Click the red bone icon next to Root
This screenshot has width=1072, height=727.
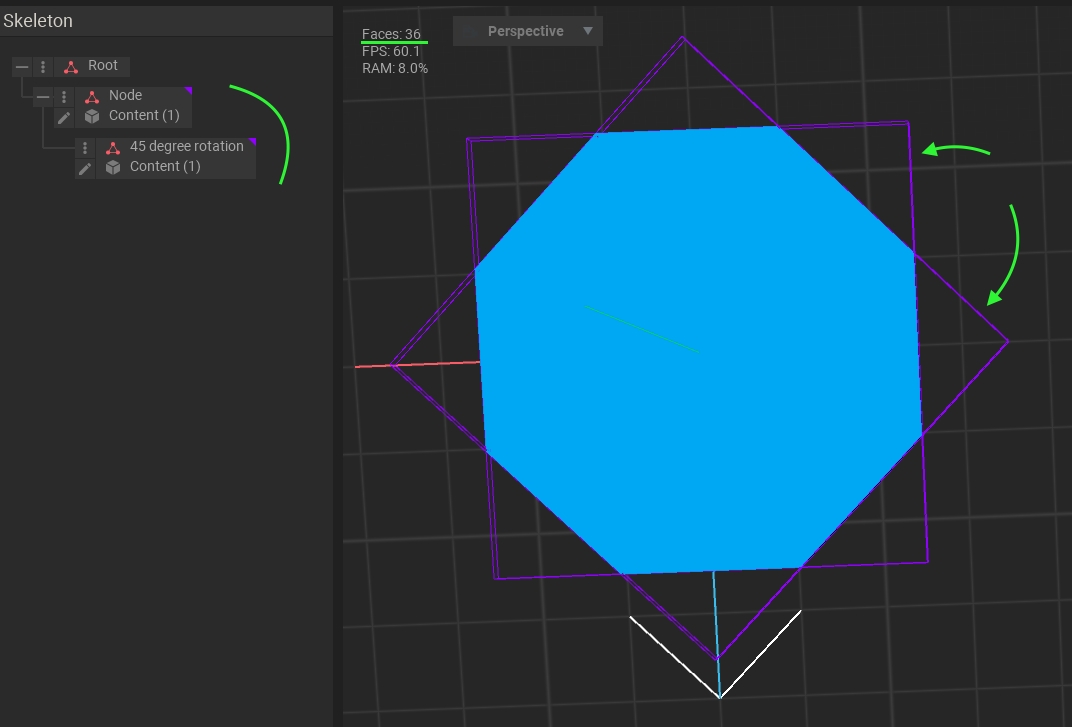tap(70, 67)
